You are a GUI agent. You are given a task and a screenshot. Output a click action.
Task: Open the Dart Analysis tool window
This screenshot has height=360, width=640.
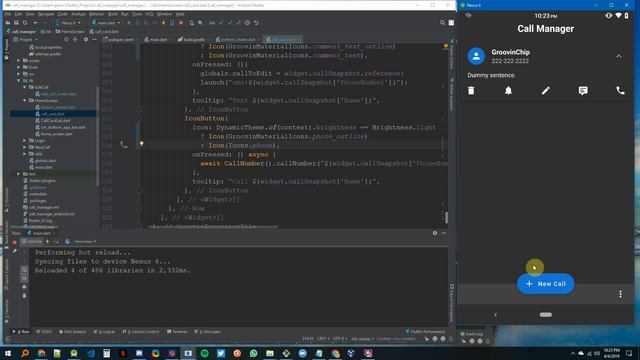(73, 332)
